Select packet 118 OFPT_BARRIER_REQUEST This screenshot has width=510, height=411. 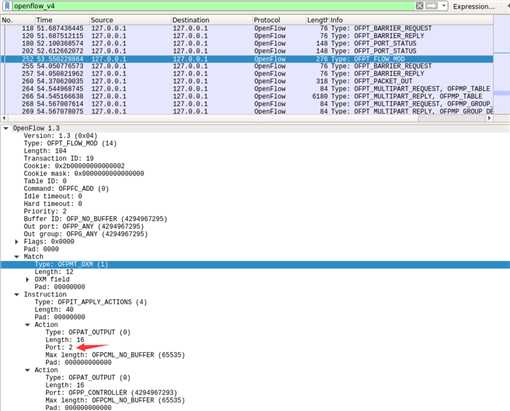[247, 28]
